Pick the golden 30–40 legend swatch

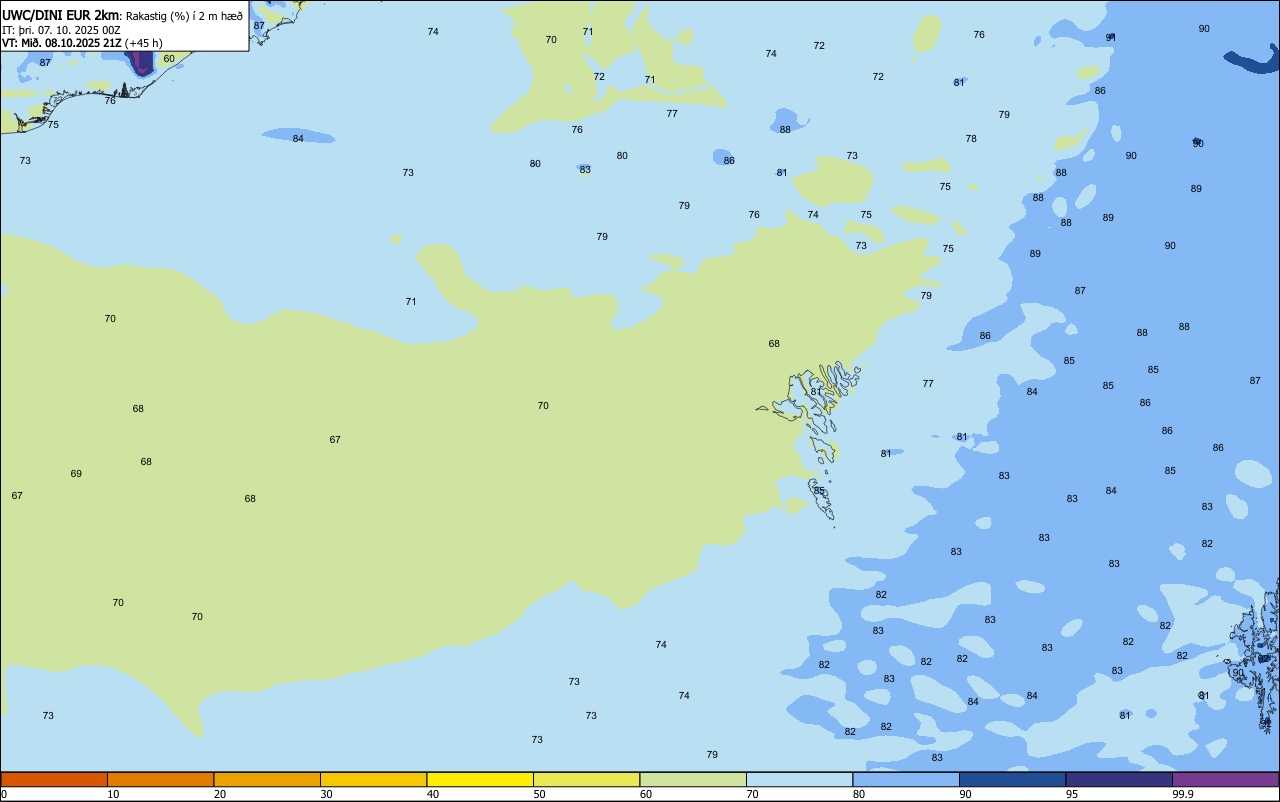click(373, 779)
